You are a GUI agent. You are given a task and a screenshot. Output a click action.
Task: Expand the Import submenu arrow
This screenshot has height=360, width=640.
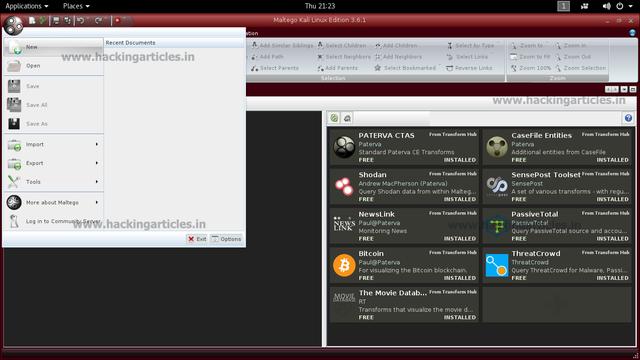[97, 144]
